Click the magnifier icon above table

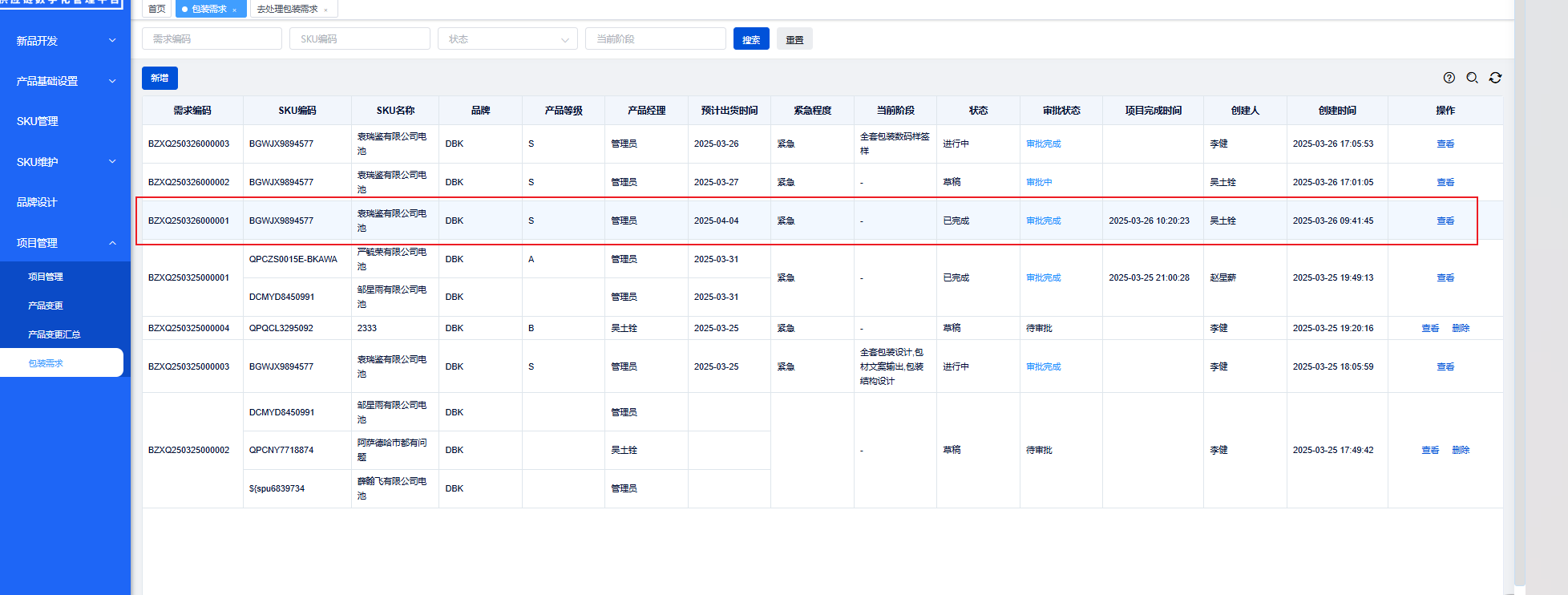[1472, 78]
